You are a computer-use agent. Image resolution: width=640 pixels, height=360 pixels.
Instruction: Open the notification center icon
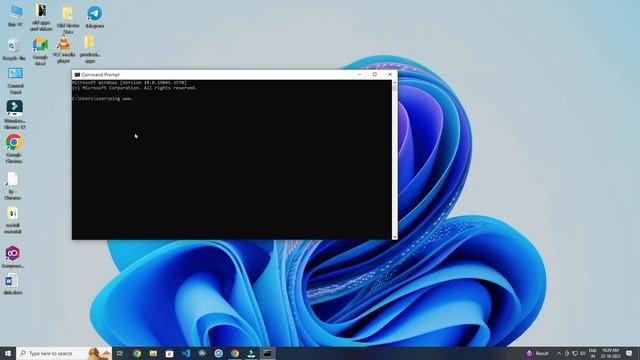click(x=629, y=353)
